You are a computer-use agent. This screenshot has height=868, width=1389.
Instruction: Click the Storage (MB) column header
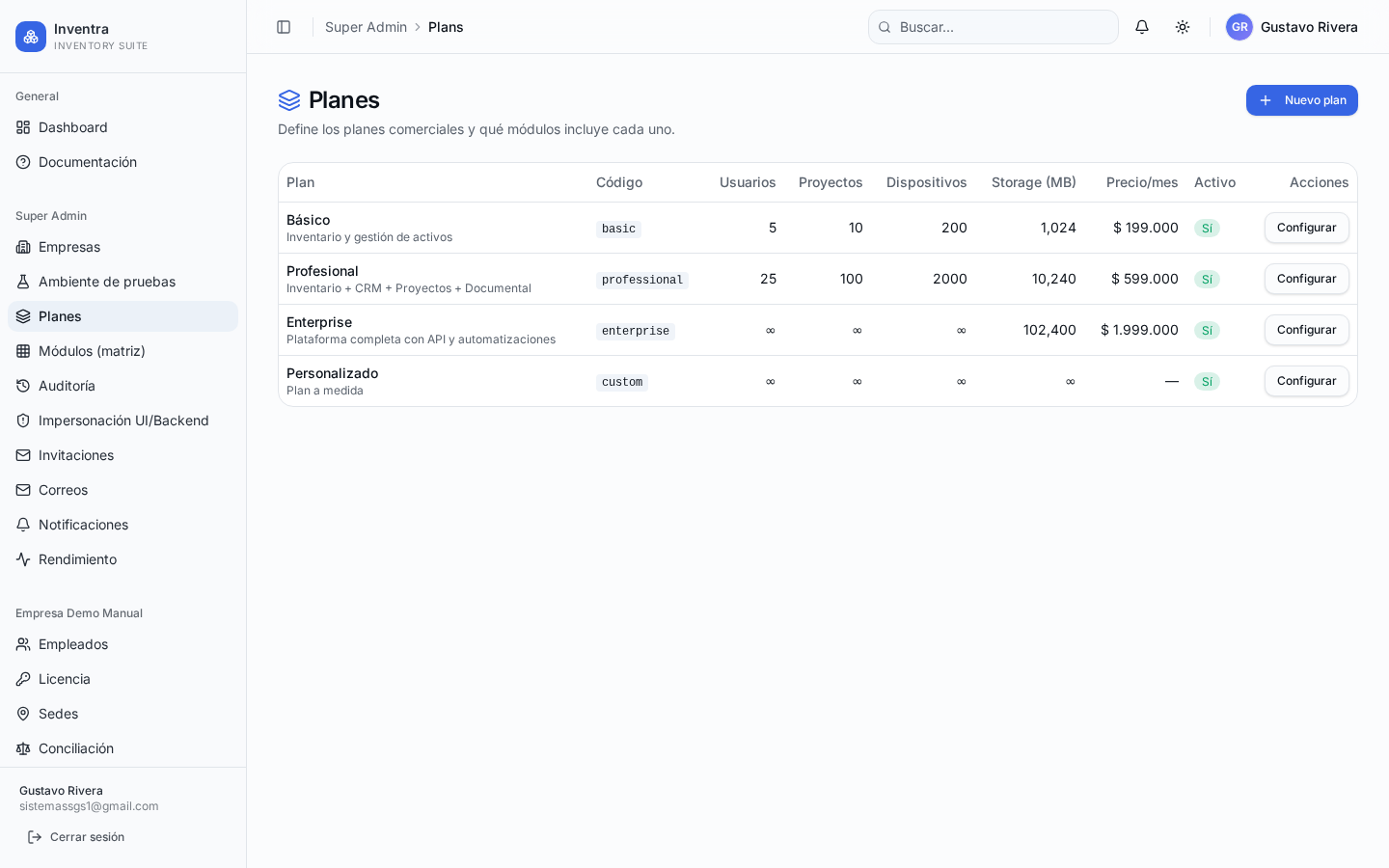[x=1034, y=182]
